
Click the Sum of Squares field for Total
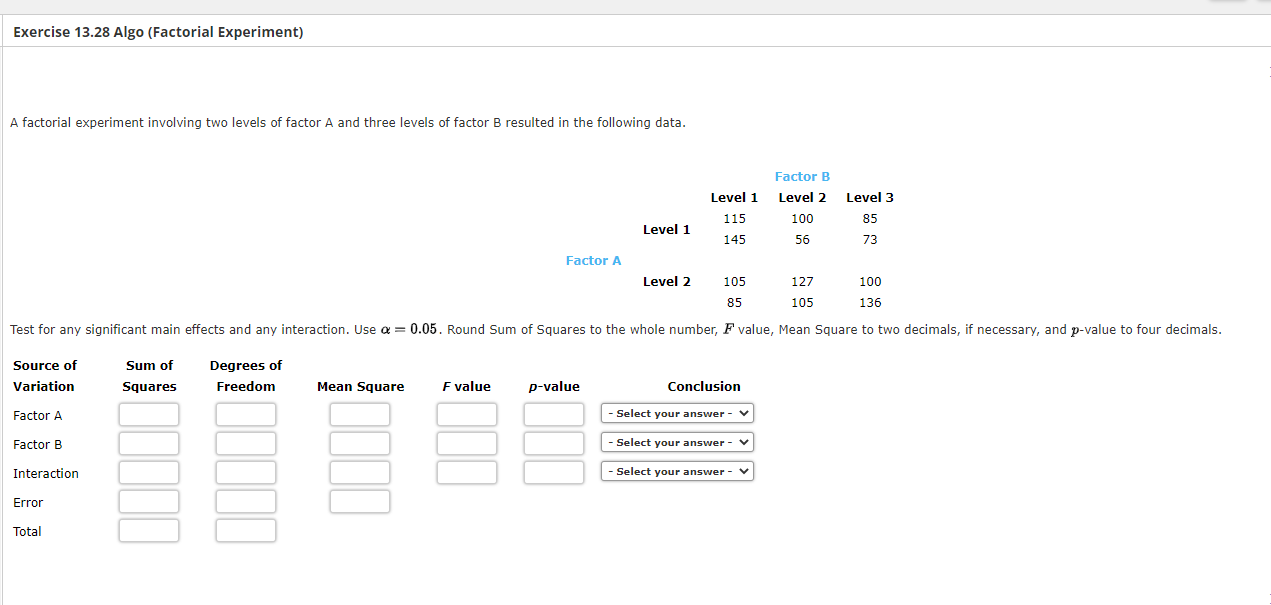(149, 530)
